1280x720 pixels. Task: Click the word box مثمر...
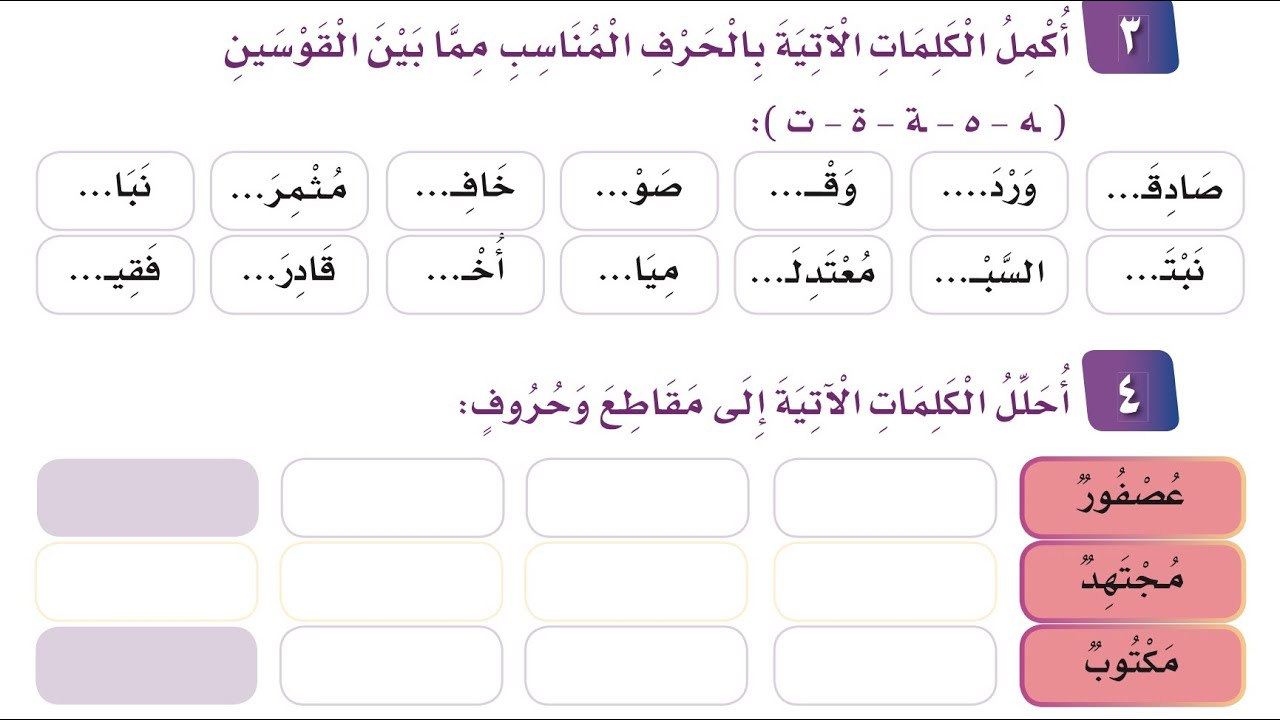[x=289, y=191]
